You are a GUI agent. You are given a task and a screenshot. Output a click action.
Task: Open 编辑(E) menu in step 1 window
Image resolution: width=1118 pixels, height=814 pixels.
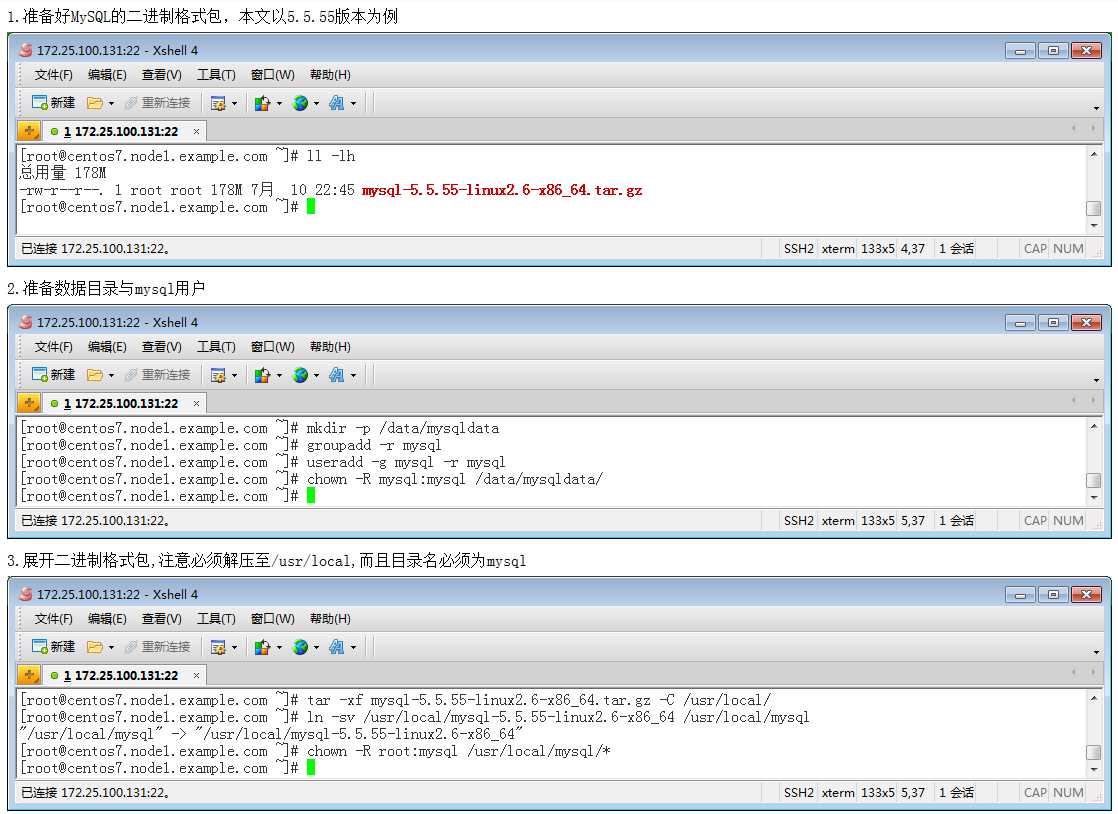coord(107,75)
